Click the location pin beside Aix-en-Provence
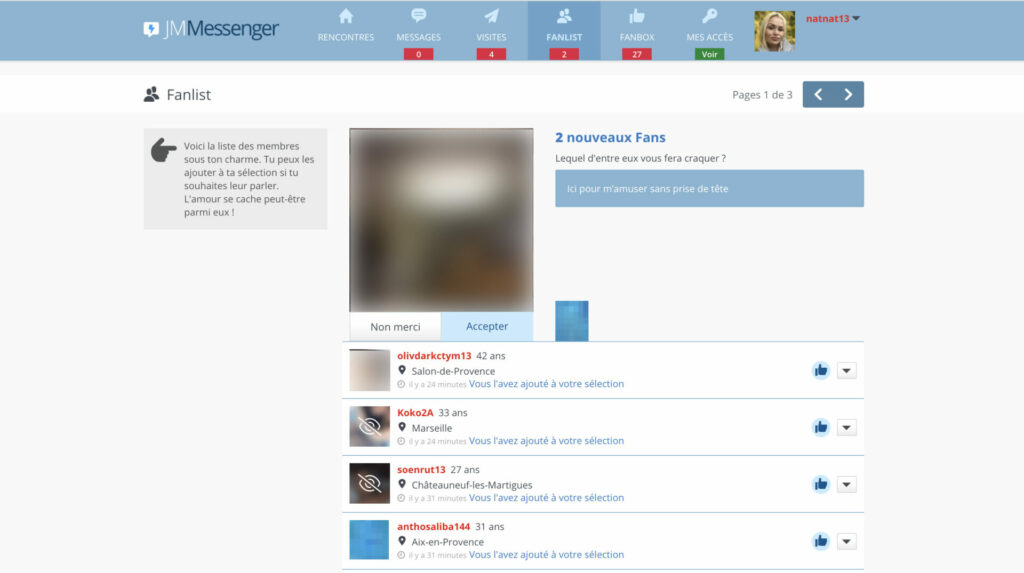 coord(402,541)
